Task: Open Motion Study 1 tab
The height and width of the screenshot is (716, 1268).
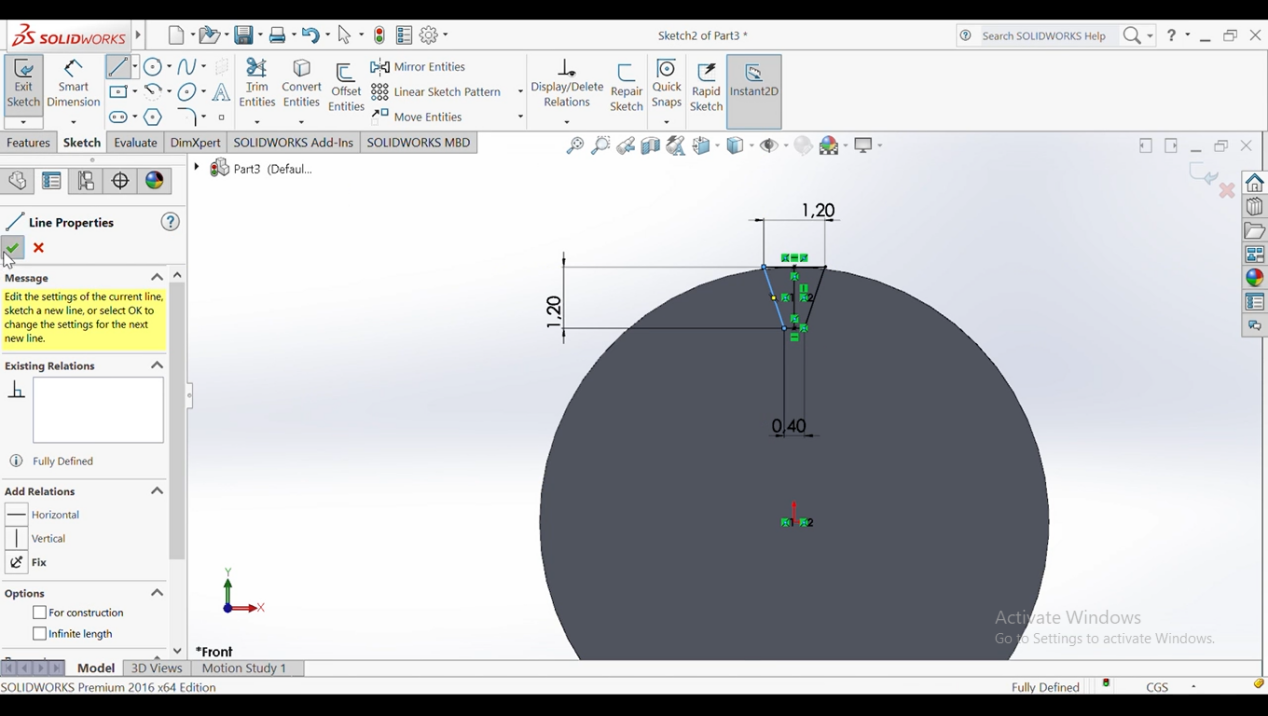Action: tap(244, 668)
